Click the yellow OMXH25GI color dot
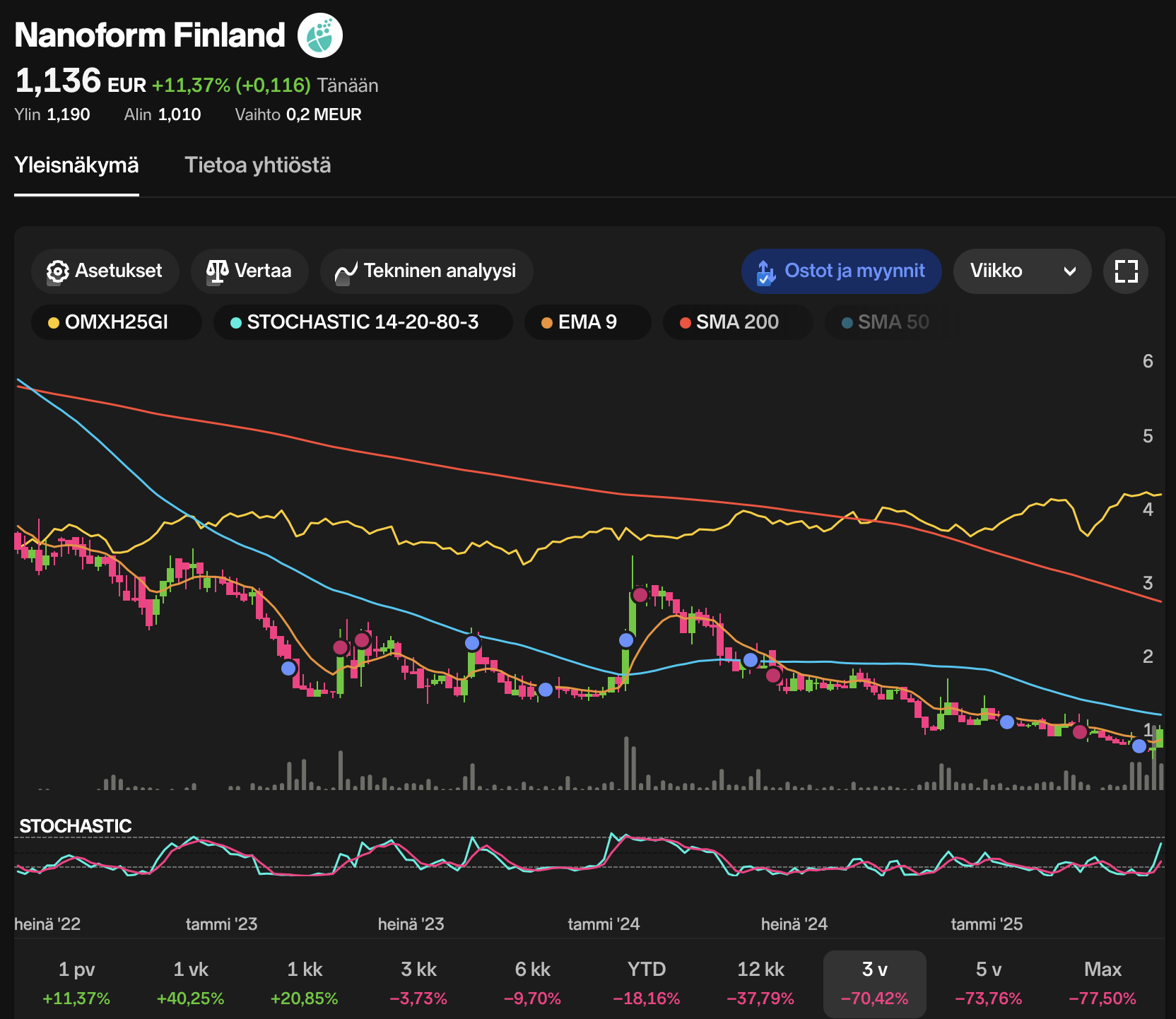Image resolution: width=1176 pixels, height=1019 pixels. point(53,323)
